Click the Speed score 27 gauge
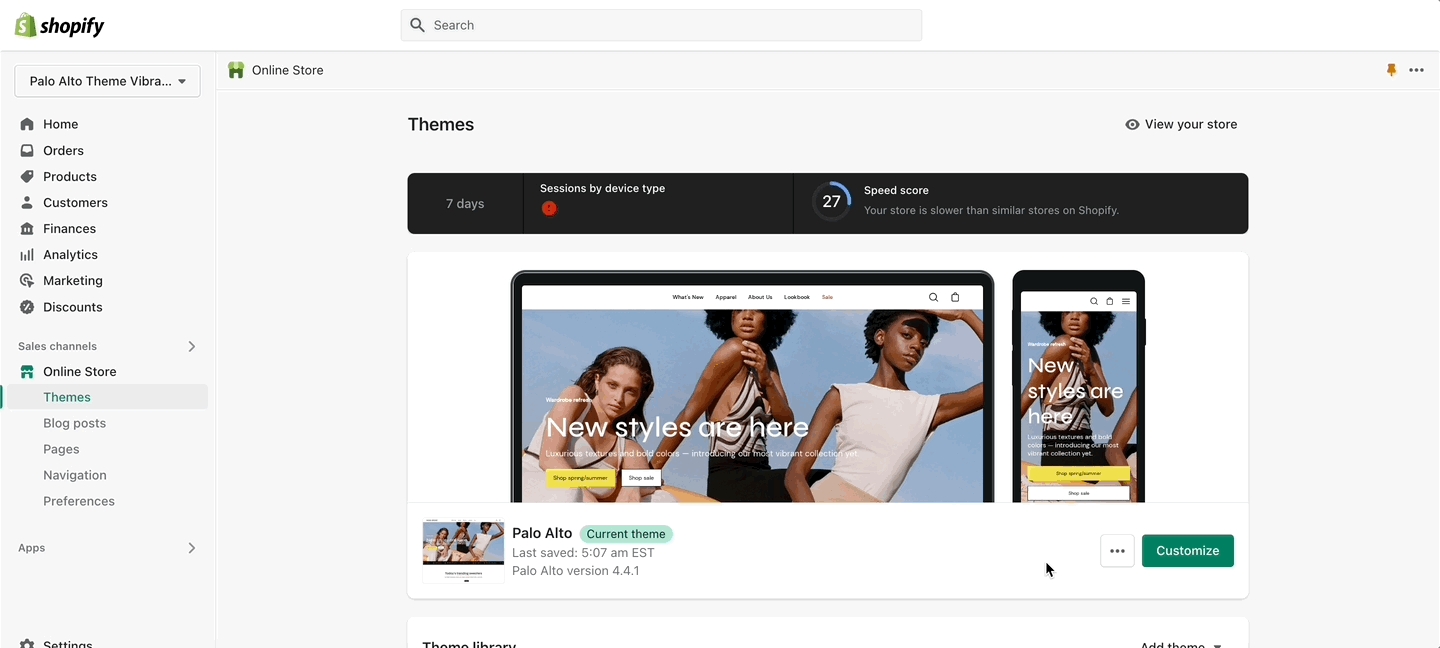Viewport: 1440px width, 648px height. tap(831, 202)
